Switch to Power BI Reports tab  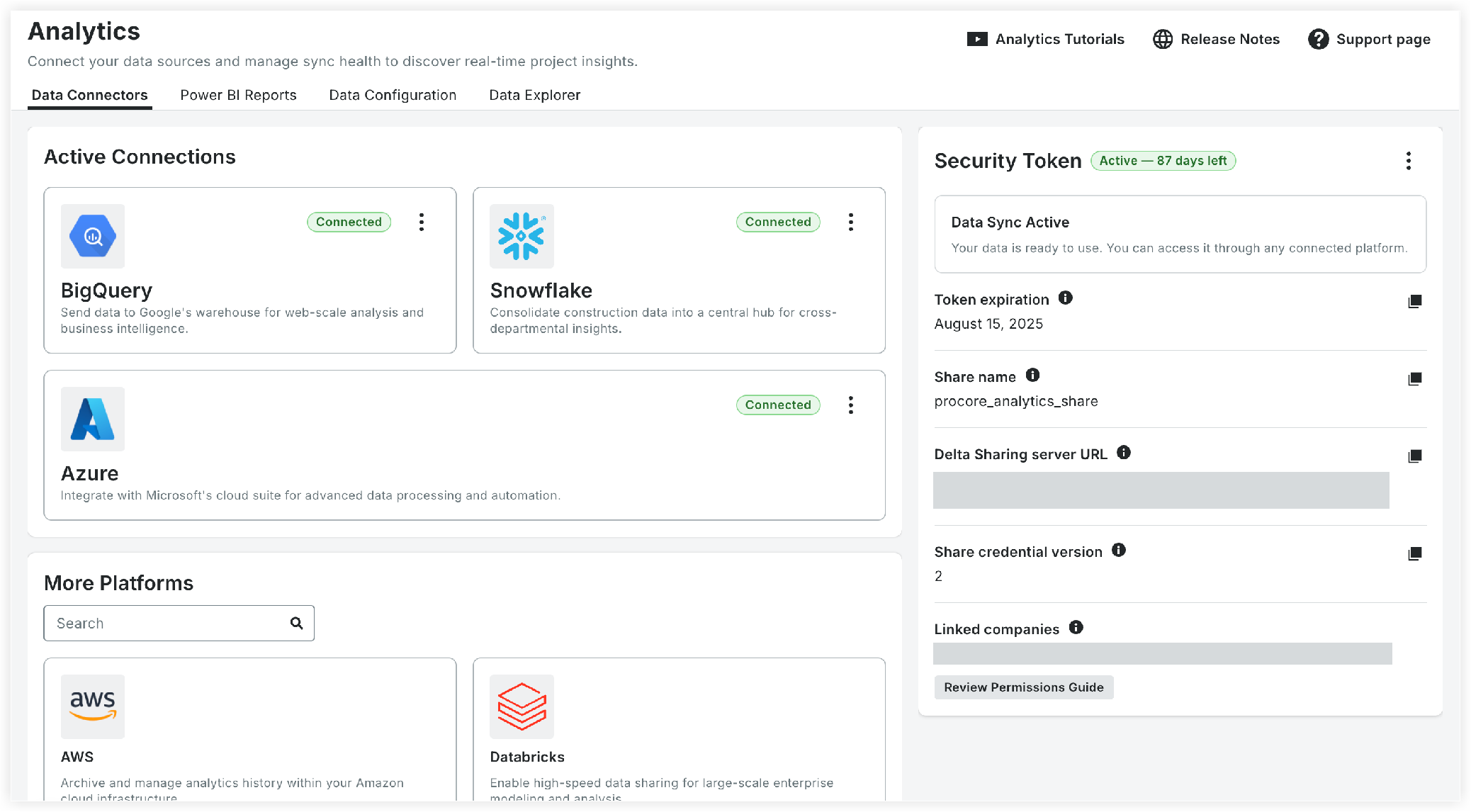pos(238,95)
